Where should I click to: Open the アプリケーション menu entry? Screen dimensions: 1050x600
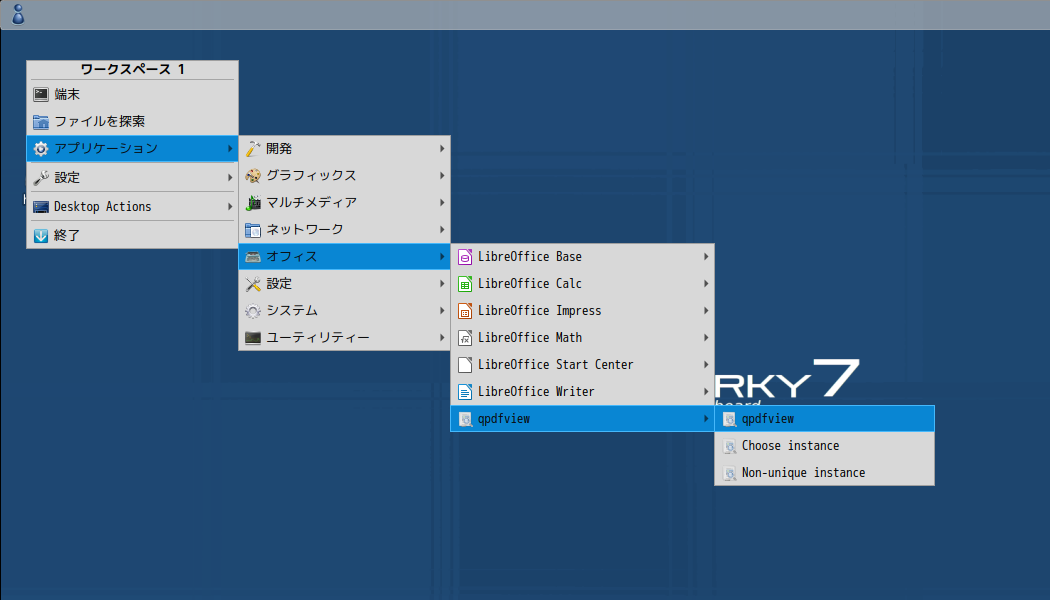(133, 149)
